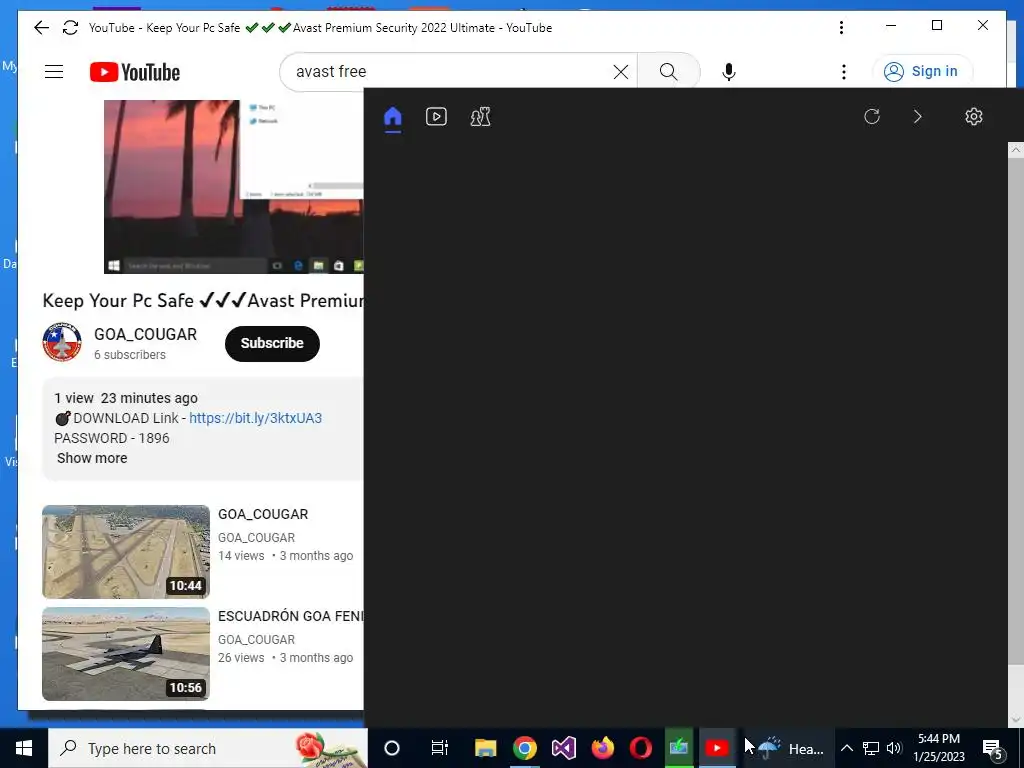The image size is (1024, 768).
Task: Open suggested video titled GOA_COUGAR
Action: (263, 514)
